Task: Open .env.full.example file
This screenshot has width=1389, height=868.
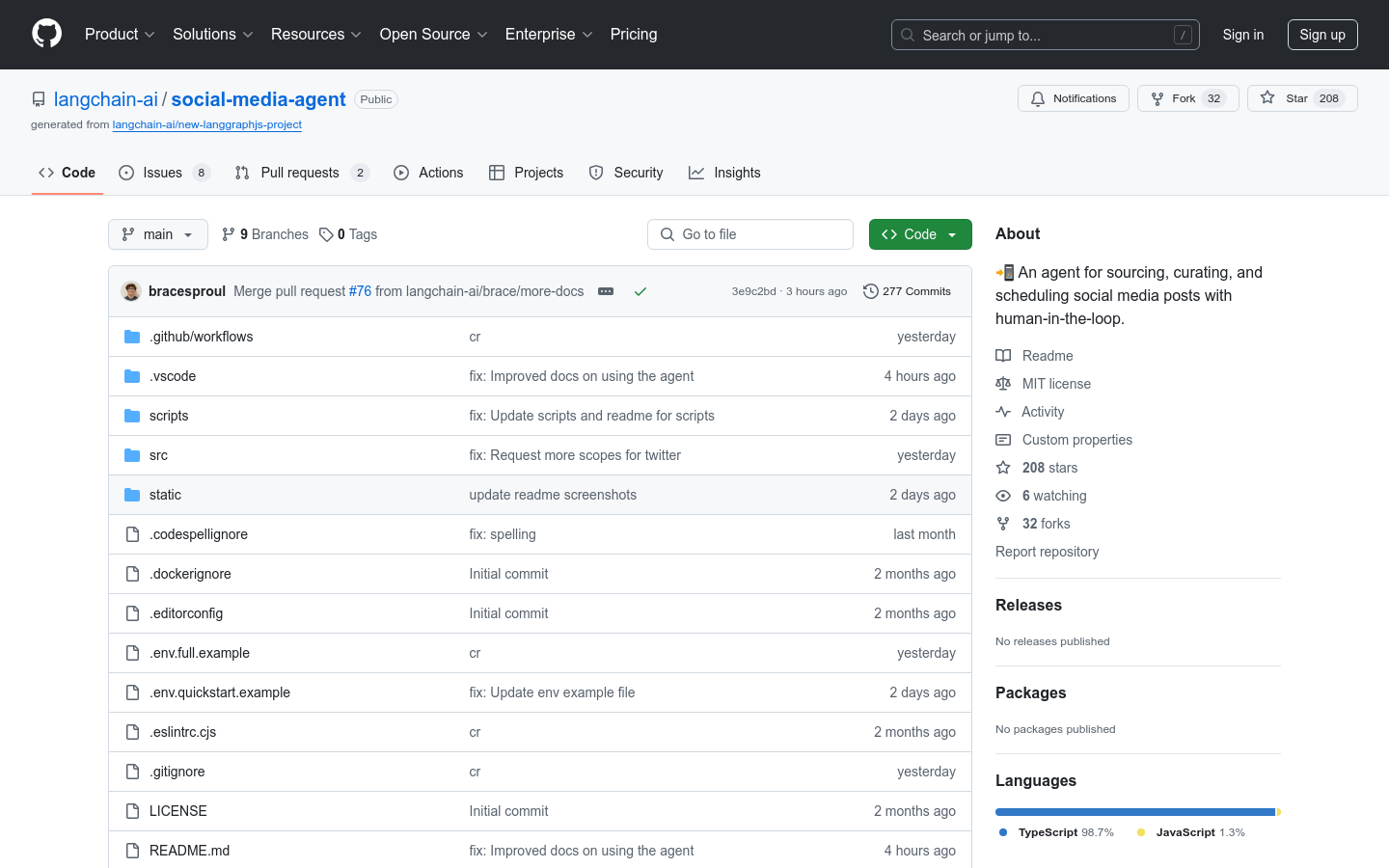Action: tap(200, 653)
